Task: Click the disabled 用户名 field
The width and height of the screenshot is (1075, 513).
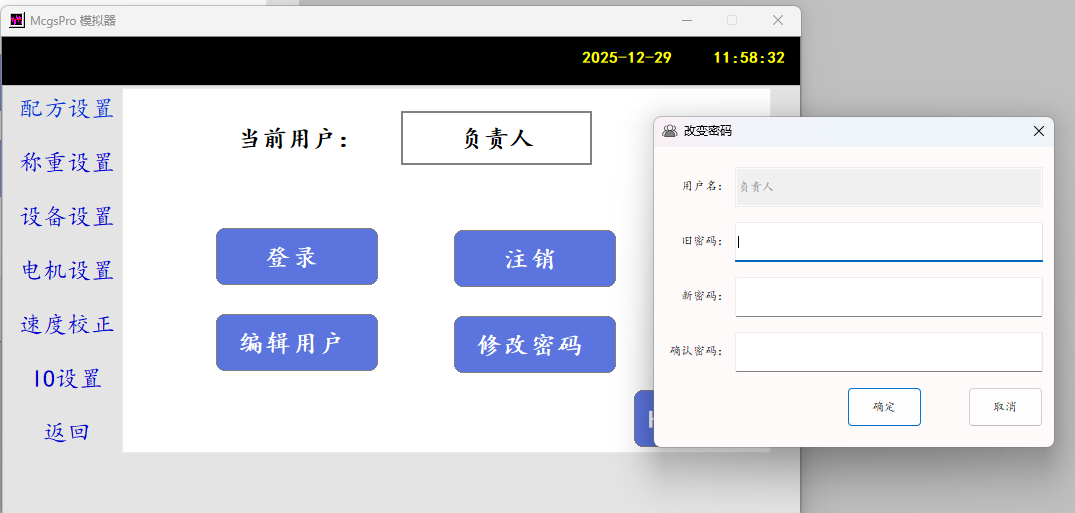Action: (x=889, y=187)
